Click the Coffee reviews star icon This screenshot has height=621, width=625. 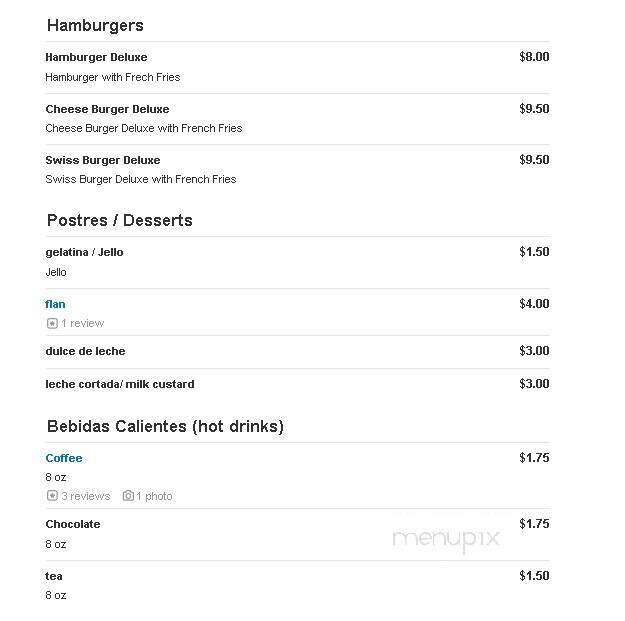[x=52, y=496]
